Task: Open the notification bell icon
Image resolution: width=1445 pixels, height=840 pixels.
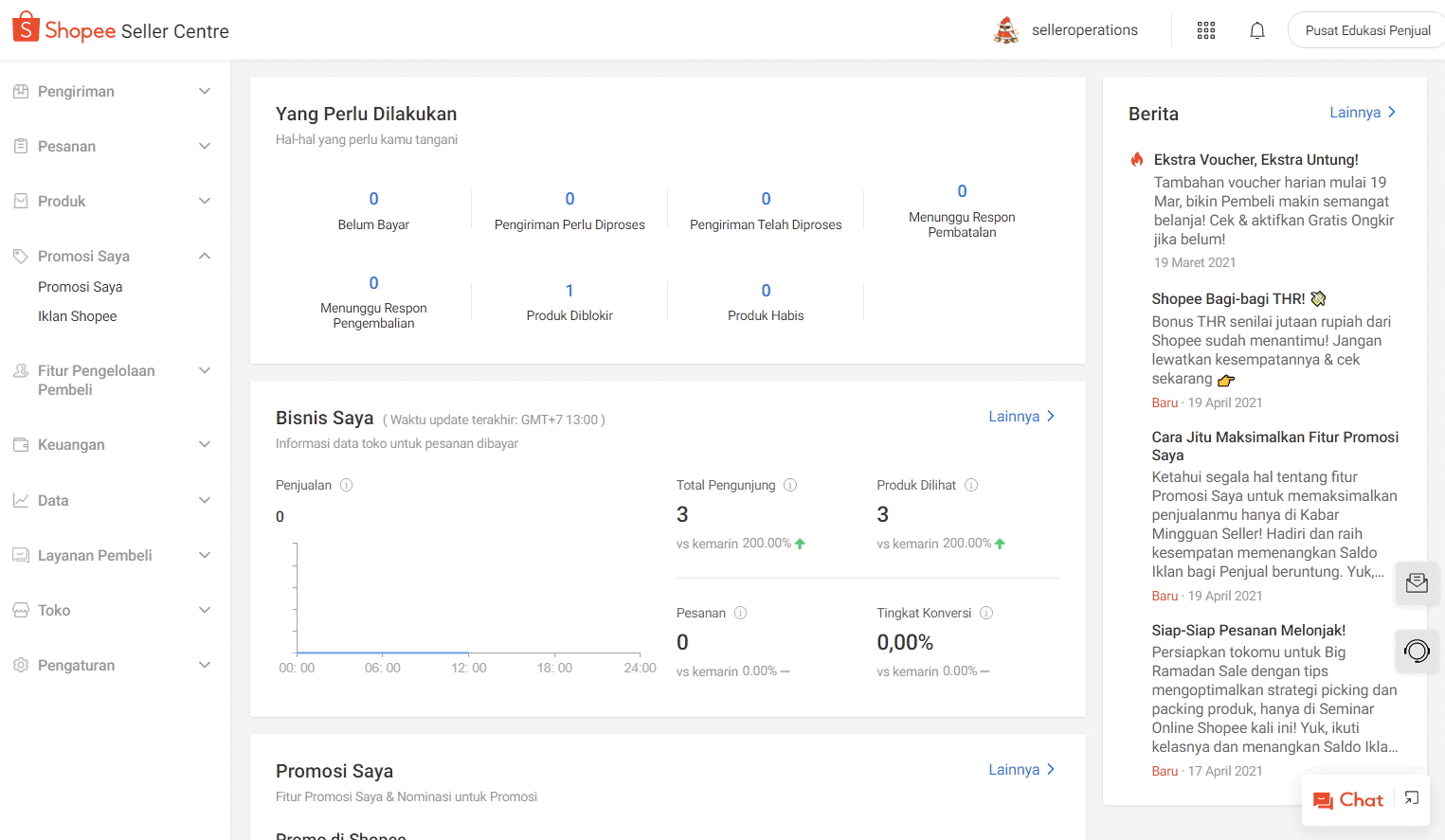Action: (x=1256, y=30)
